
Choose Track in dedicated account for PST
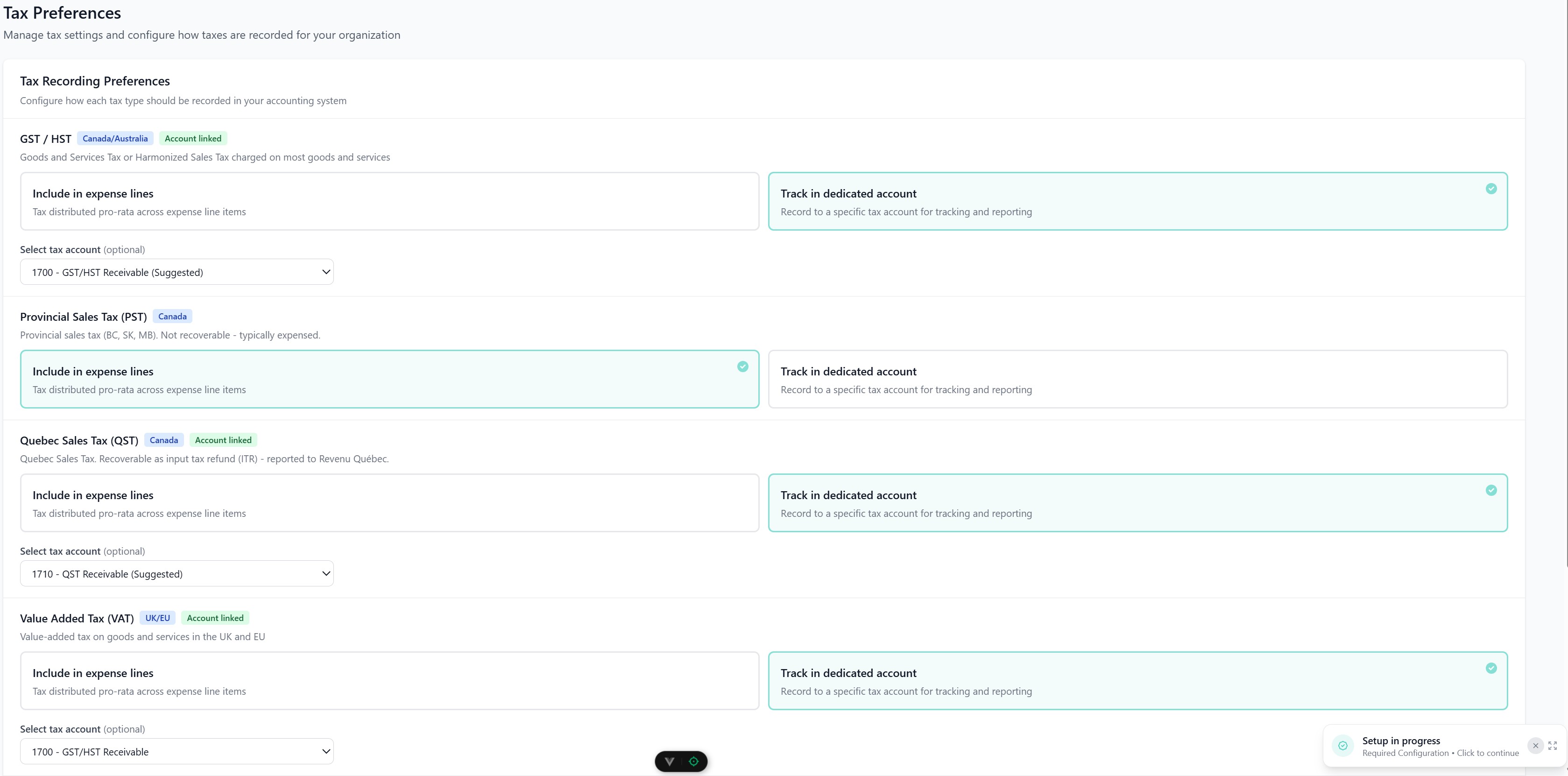[x=1137, y=379]
